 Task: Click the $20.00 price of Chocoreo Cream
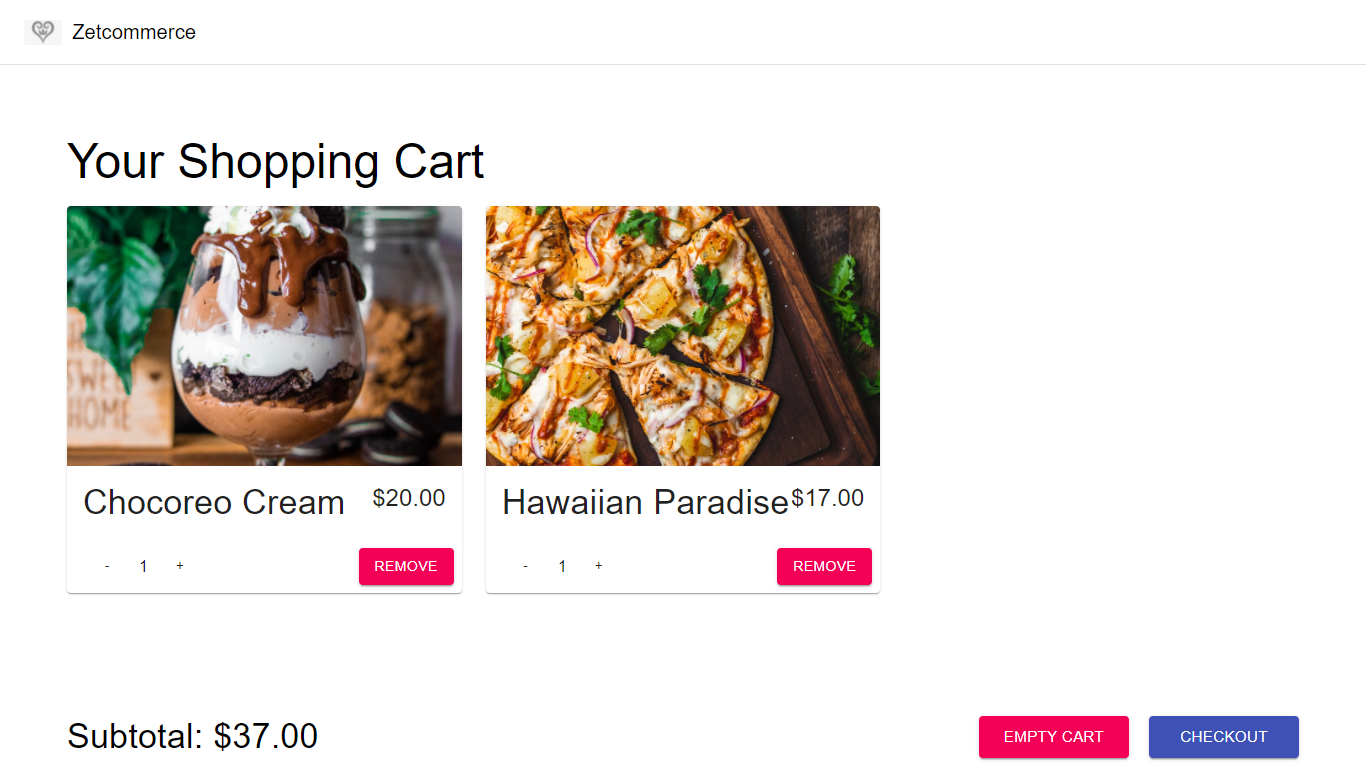point(409,498)
